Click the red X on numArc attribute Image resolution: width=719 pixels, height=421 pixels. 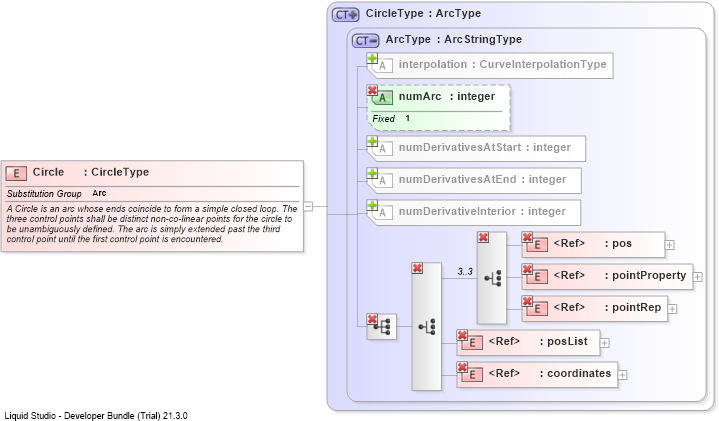(372, 90)
